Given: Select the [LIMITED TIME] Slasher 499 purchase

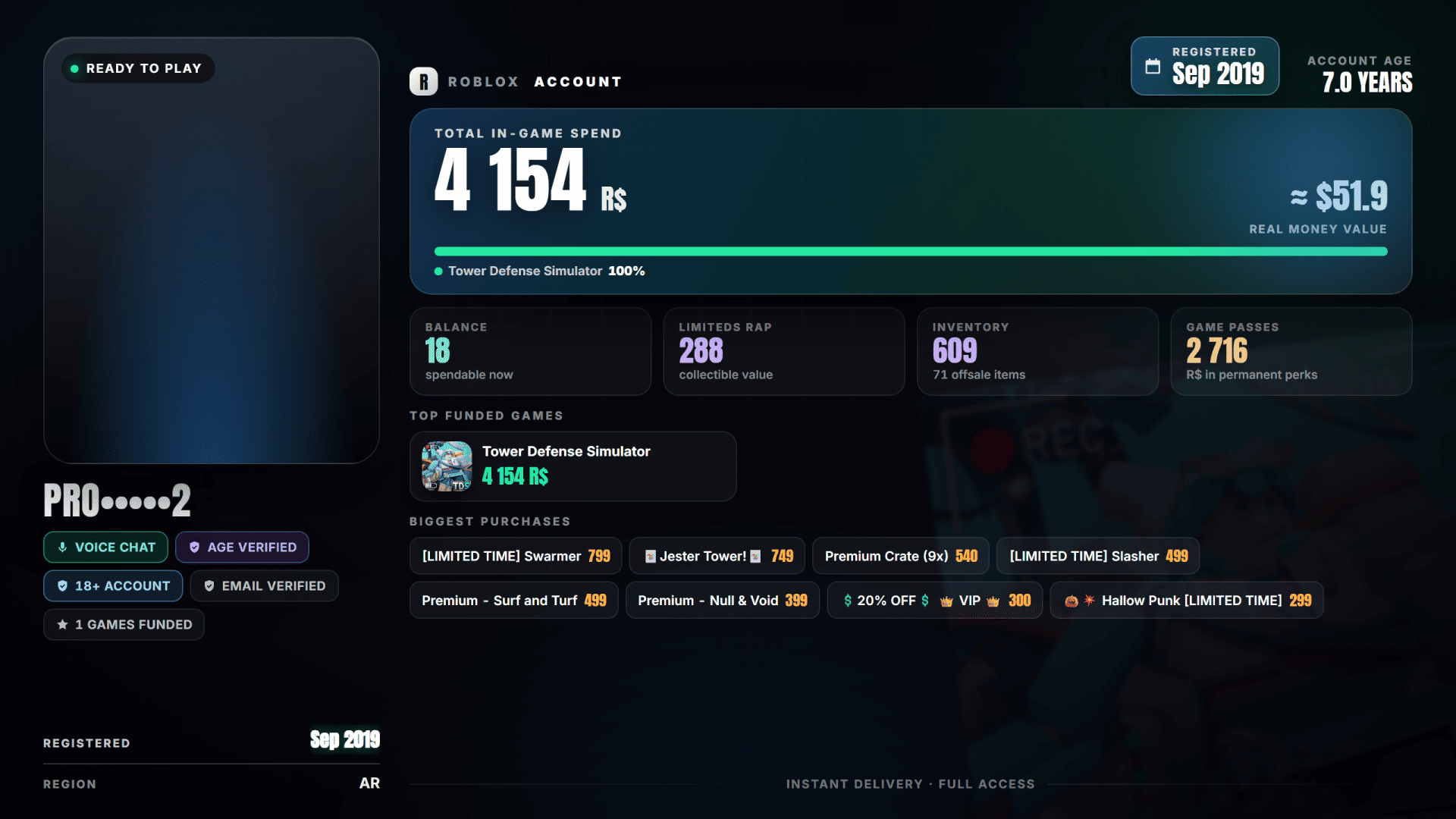Looking at the screenshot, I should [x=1098, y=556].
